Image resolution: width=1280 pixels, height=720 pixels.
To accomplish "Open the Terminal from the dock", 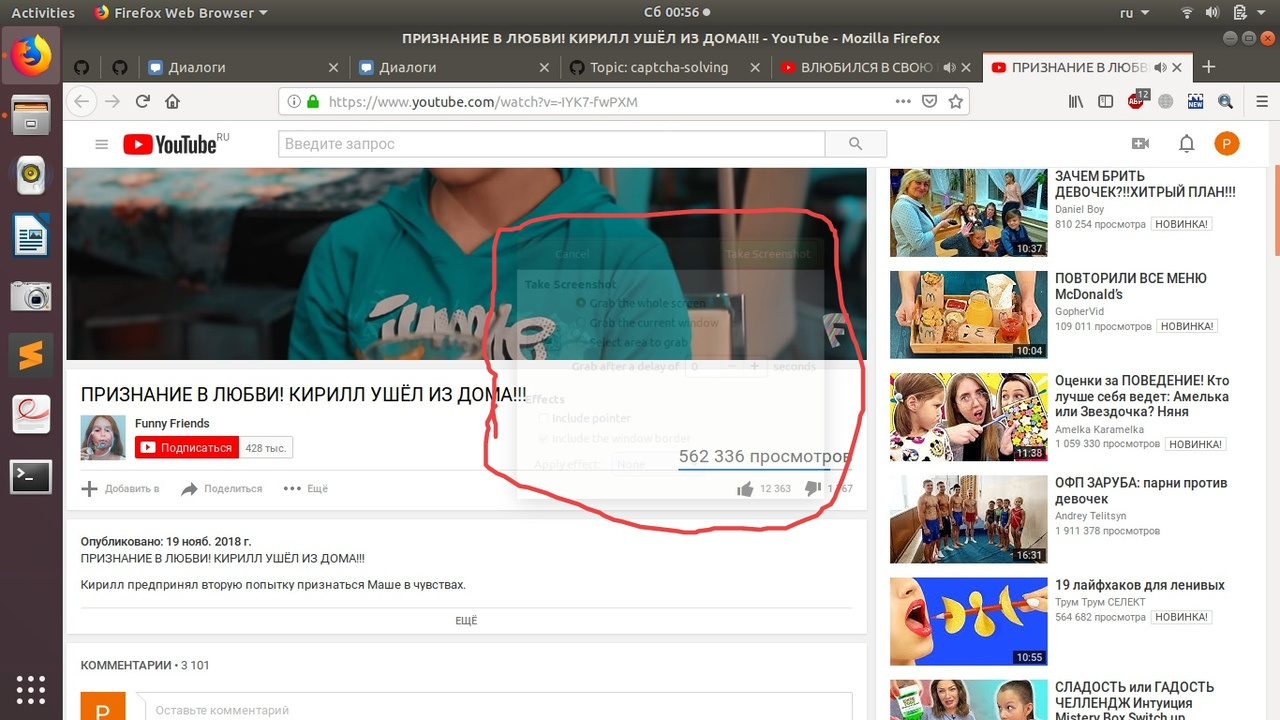I will tap(31, 477).
